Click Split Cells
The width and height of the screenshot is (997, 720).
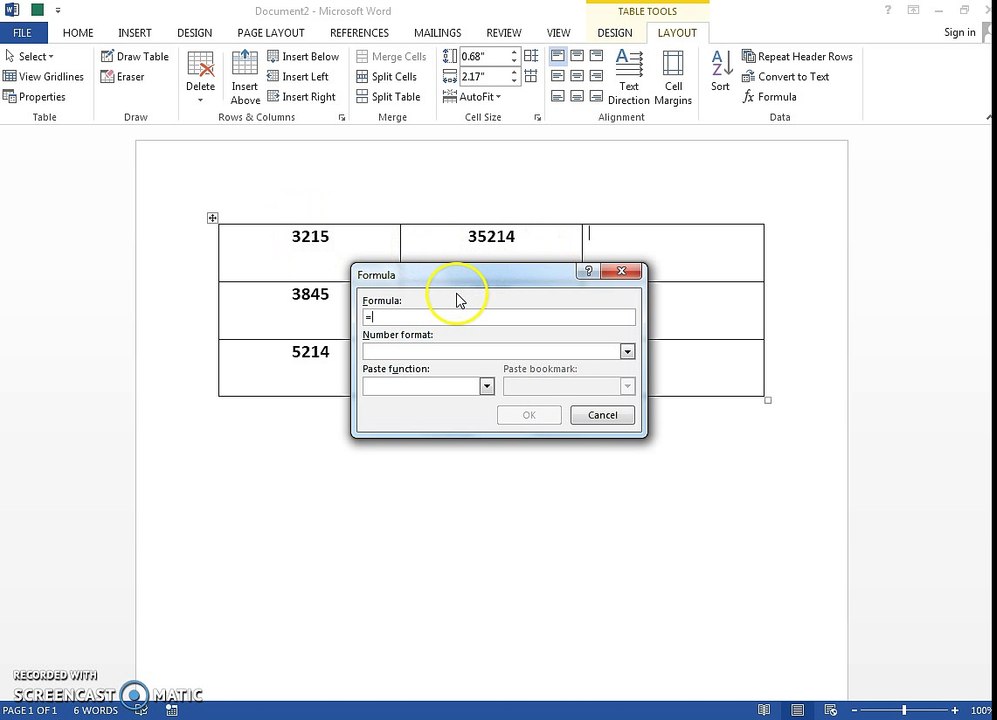(x=387, y=77)
